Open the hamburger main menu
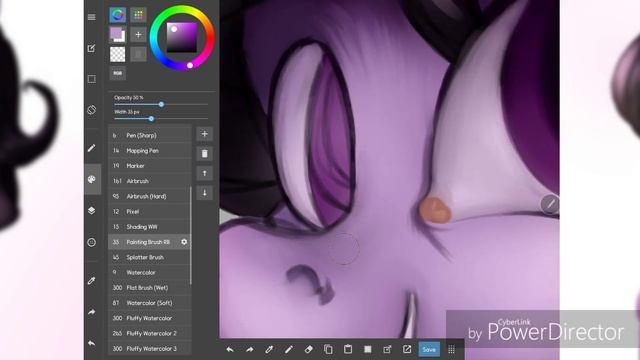640x360 pixels. pos(91,17)
